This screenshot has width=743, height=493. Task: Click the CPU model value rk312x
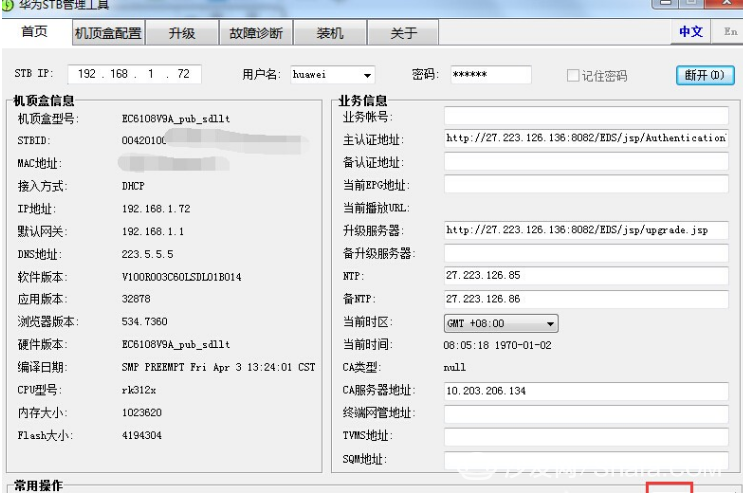(139, 390)
